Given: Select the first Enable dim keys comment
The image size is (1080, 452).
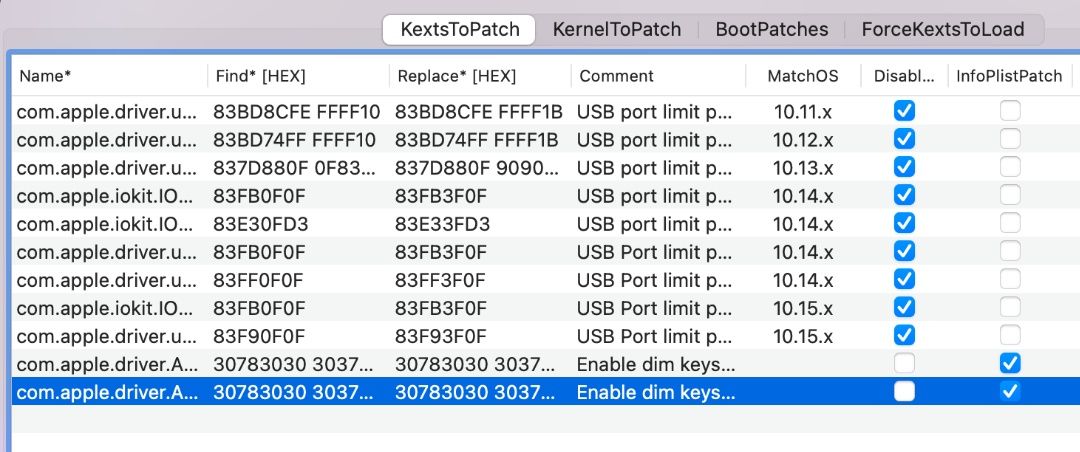Looking at the screenshot, I should pos(656,364).
